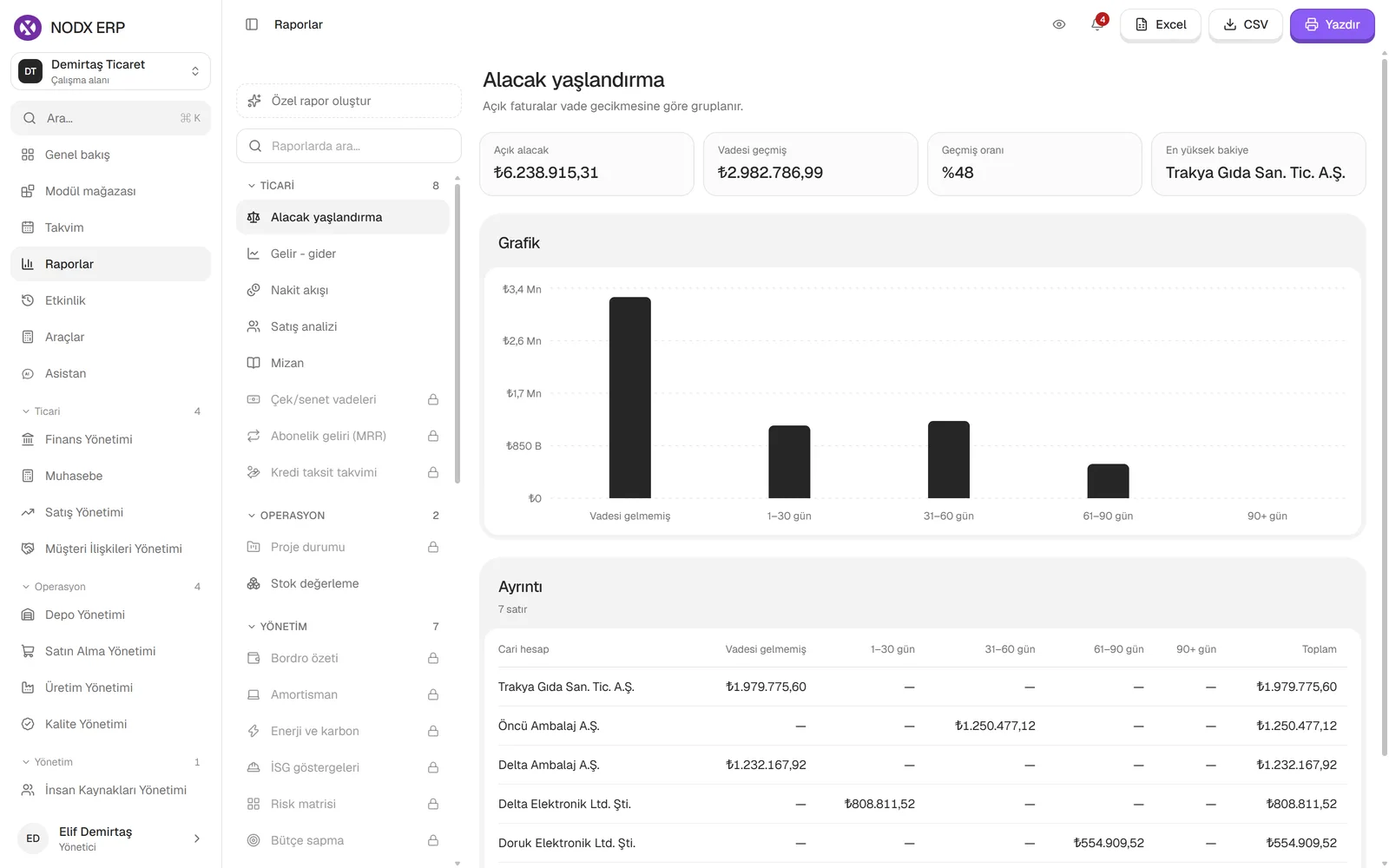Click the Araçlar calculator icon
The image size is (1389, 868).
[28, 337]
